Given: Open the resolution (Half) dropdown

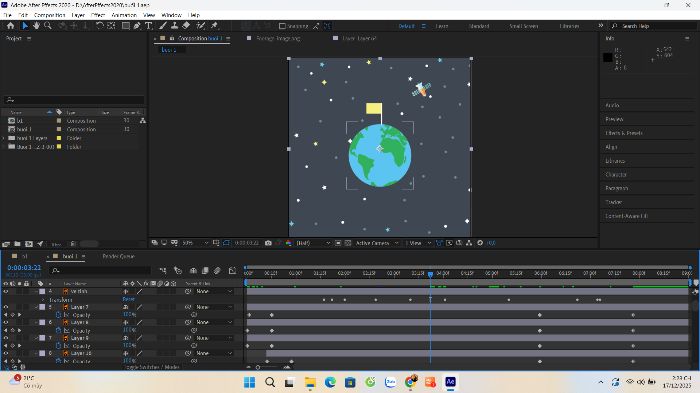Looking at the screenshot, I should (313, 243).
